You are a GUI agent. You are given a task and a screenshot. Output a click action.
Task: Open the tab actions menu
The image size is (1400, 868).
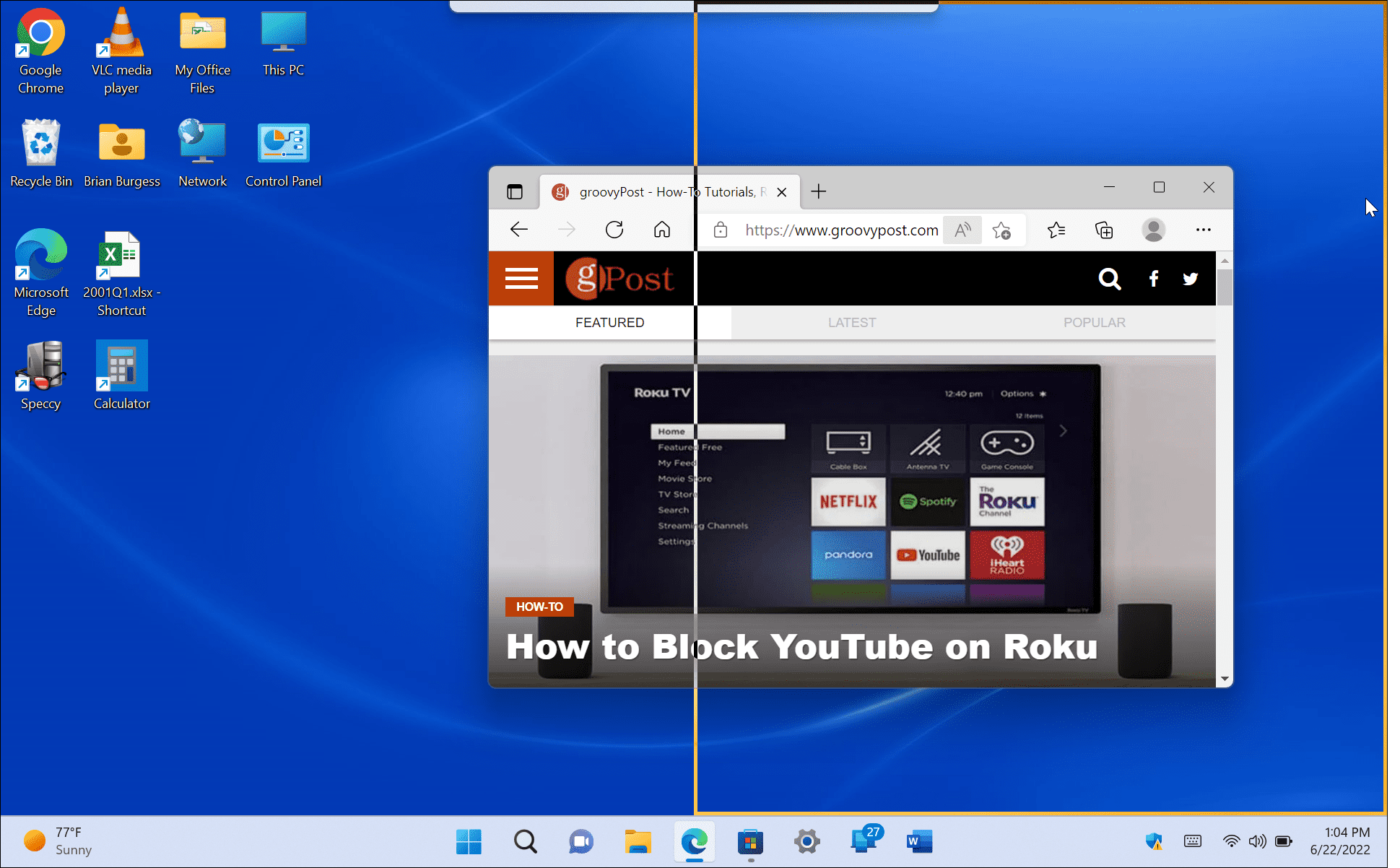click(x=514, y=191)
